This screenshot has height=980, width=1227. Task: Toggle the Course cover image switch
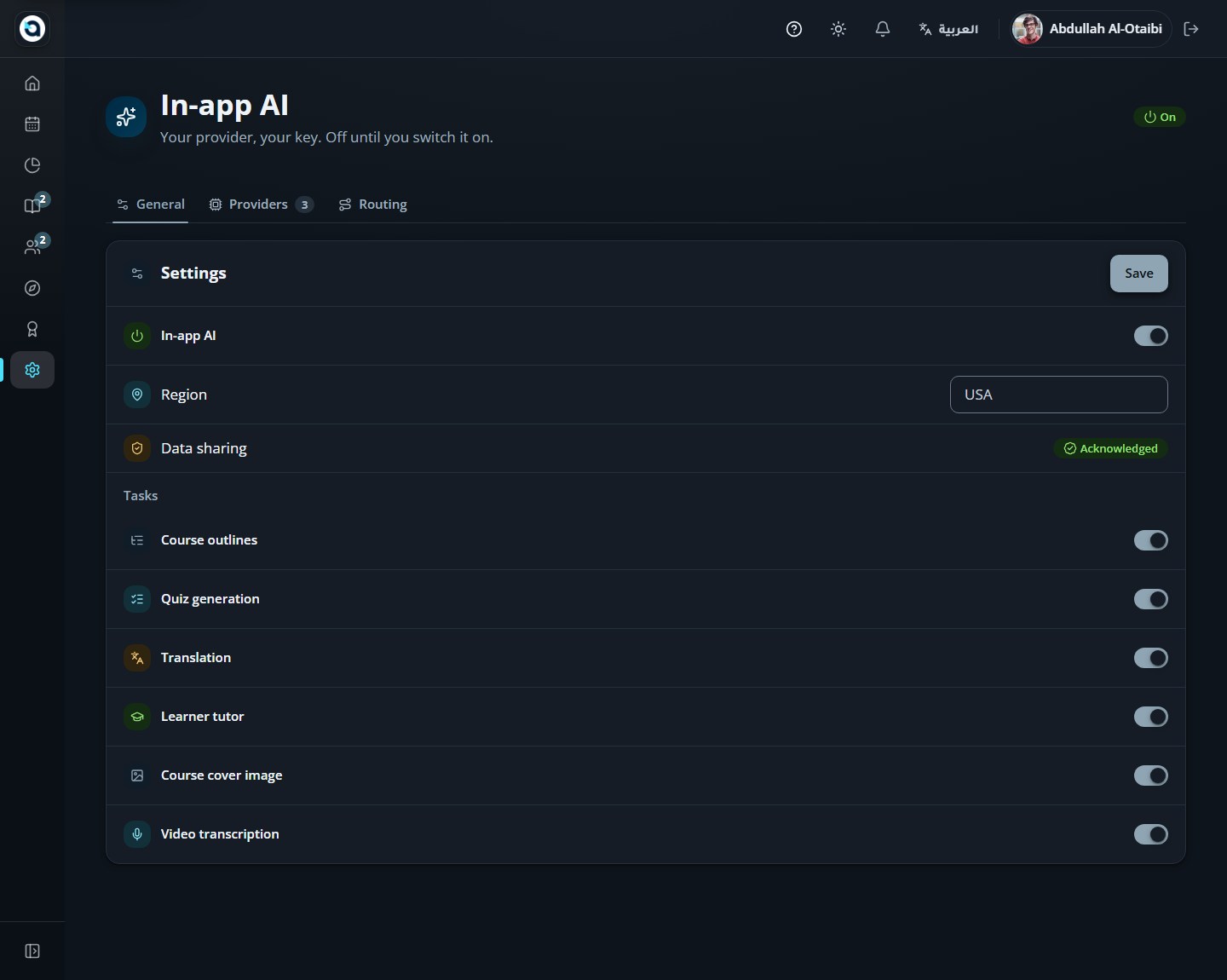tap(1150, 775)
